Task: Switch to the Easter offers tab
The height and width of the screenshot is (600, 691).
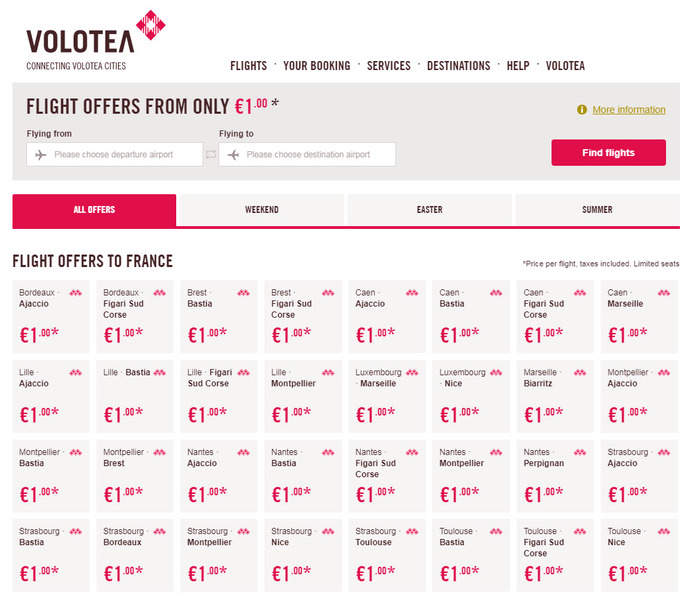Action: pos(430,210)
